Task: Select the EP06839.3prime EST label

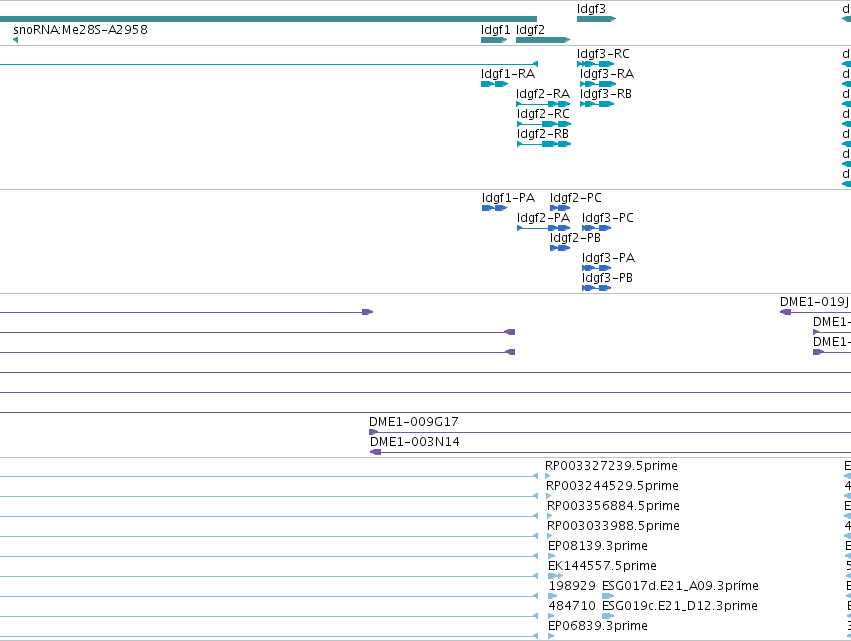Action: pos(598,626)
